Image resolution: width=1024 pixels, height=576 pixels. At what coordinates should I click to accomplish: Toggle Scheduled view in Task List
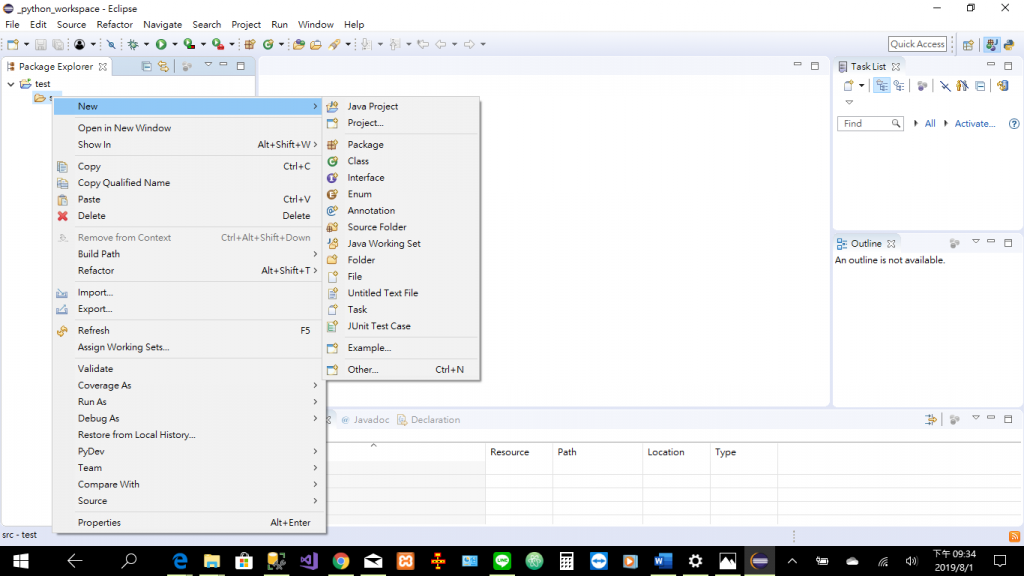pyautogui.click(x=899, y=86)
